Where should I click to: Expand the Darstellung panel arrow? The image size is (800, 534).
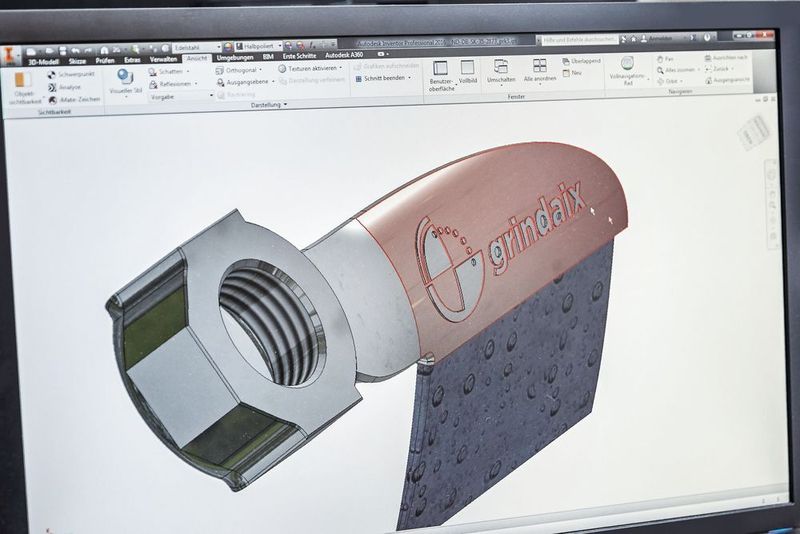pyautogui.click(x=285, y=105)
